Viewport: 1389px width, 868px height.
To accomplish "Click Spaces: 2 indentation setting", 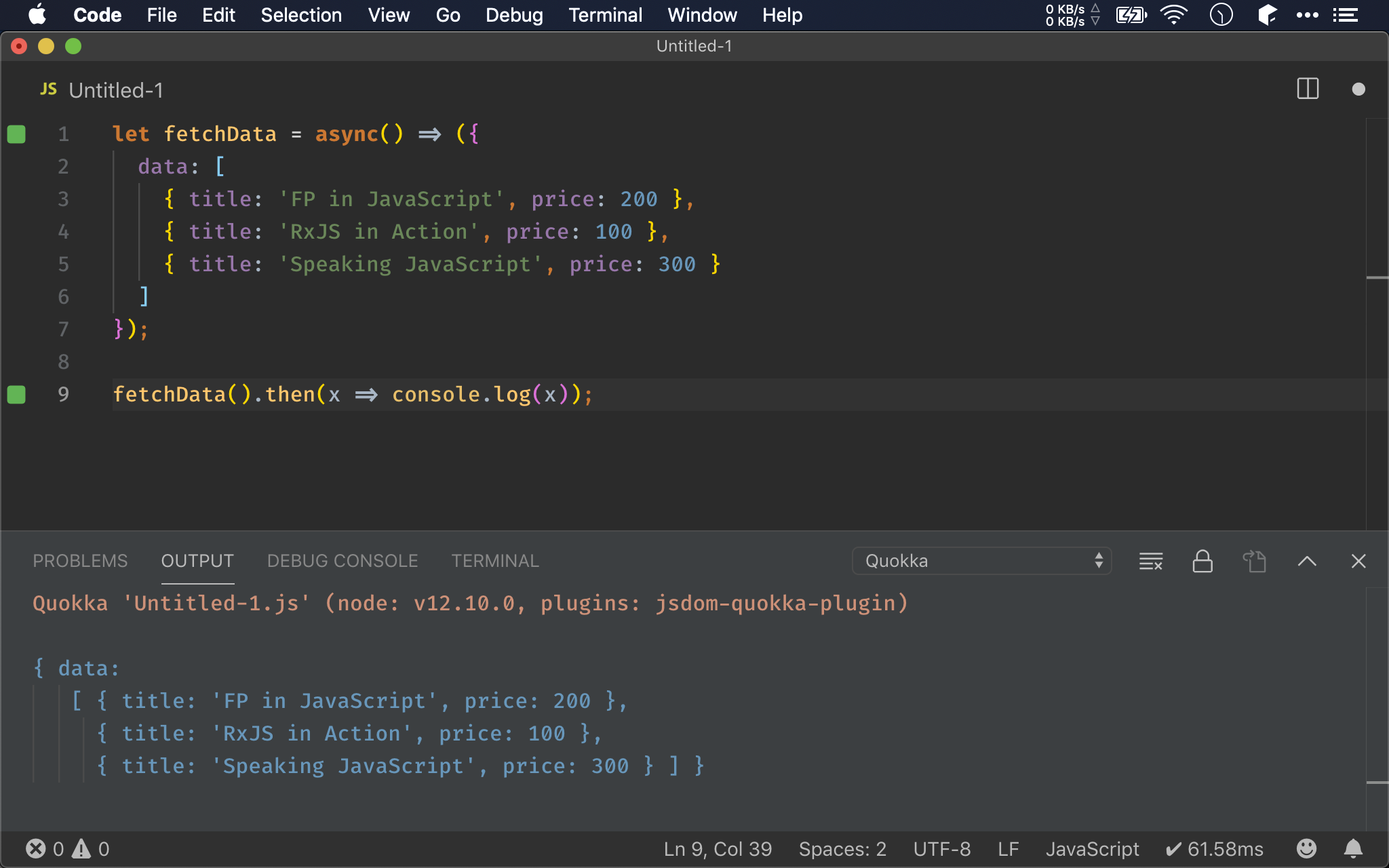I will [x=842, y=849].
